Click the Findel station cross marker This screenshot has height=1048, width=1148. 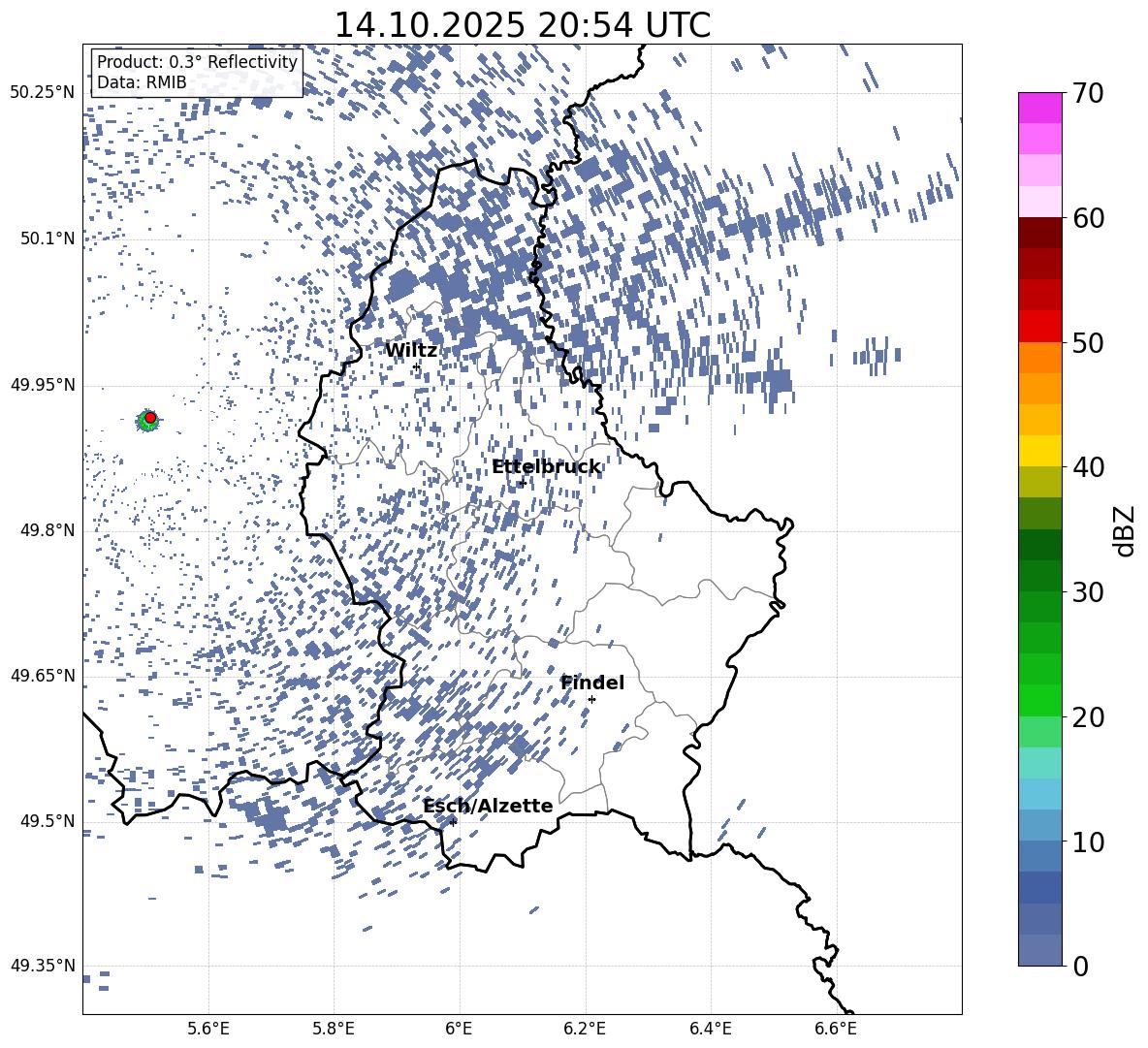pos(591,700)
